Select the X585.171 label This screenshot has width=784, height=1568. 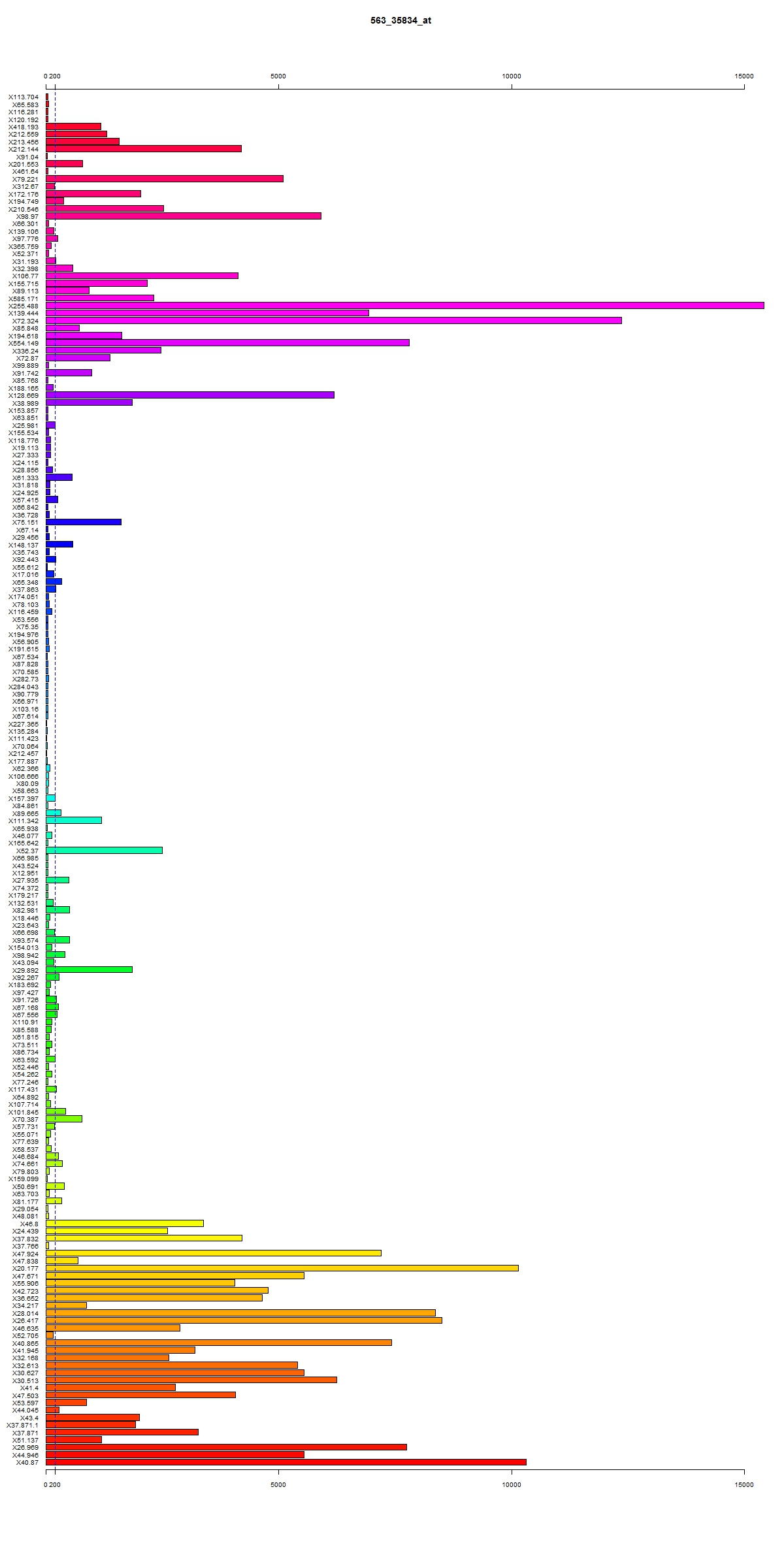click(x=24, y=299)
